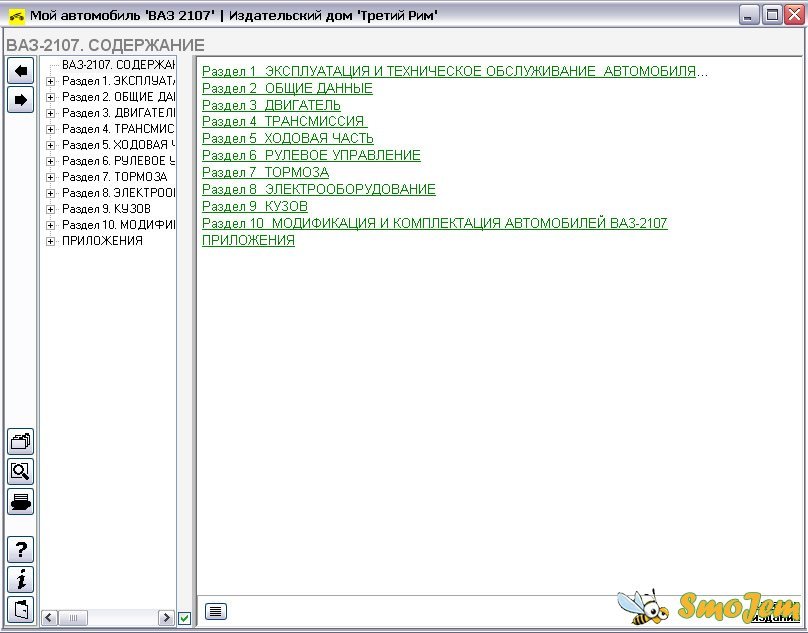Expand Раздел 9. КУЗОВ tree node

(x=50, y=209)
